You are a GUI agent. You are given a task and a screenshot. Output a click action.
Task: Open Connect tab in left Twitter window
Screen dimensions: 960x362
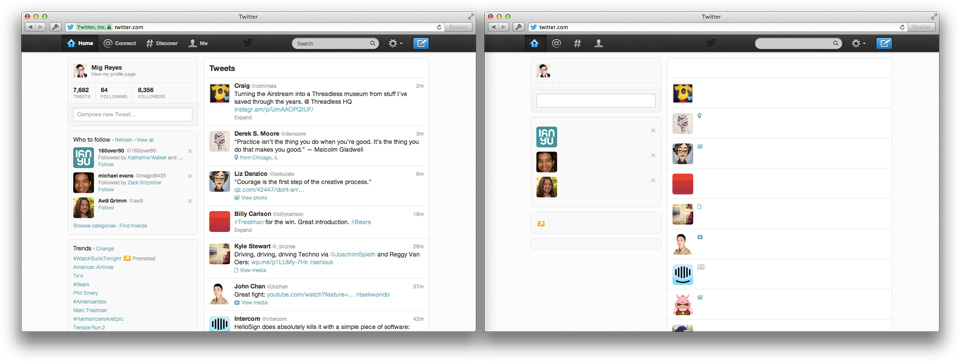click(119, 43)
